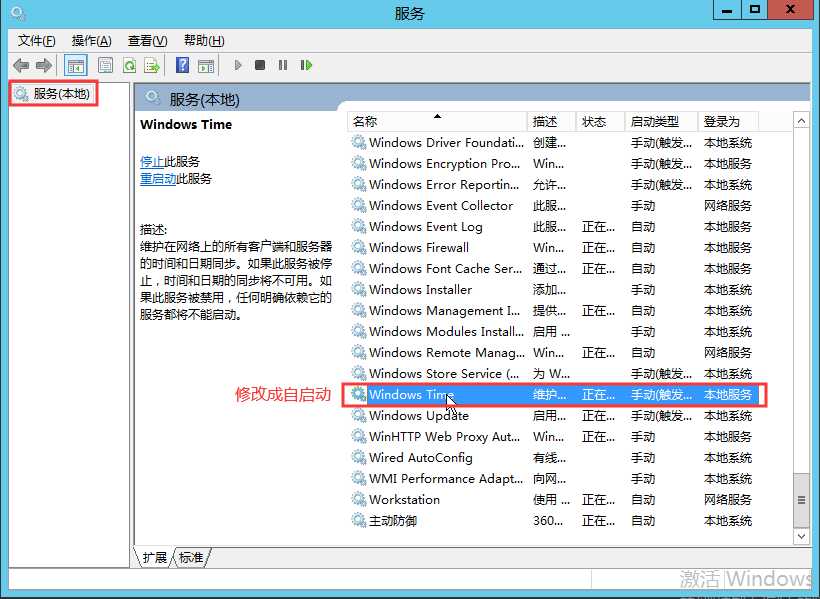Click 网络服务 logon value of Workstation
Viewport: 820px width, 599px height.
tap(727, 499)
